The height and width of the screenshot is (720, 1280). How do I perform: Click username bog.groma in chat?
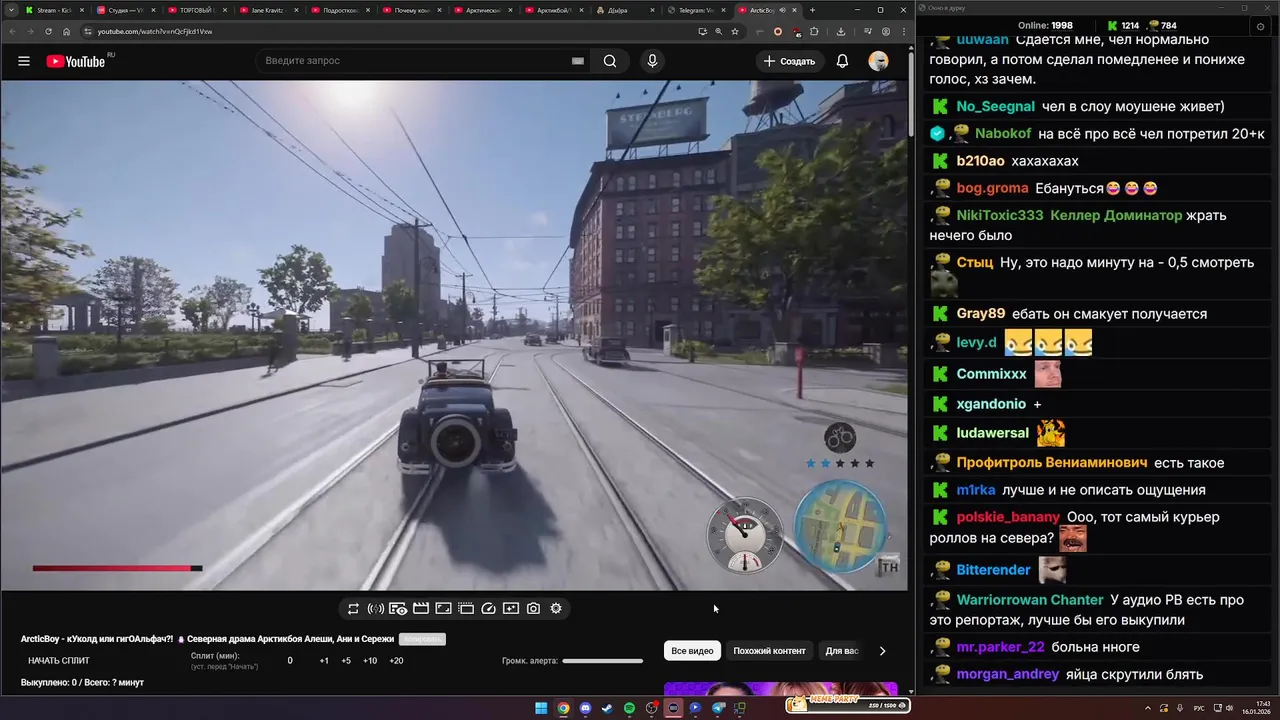coord(992,188)
